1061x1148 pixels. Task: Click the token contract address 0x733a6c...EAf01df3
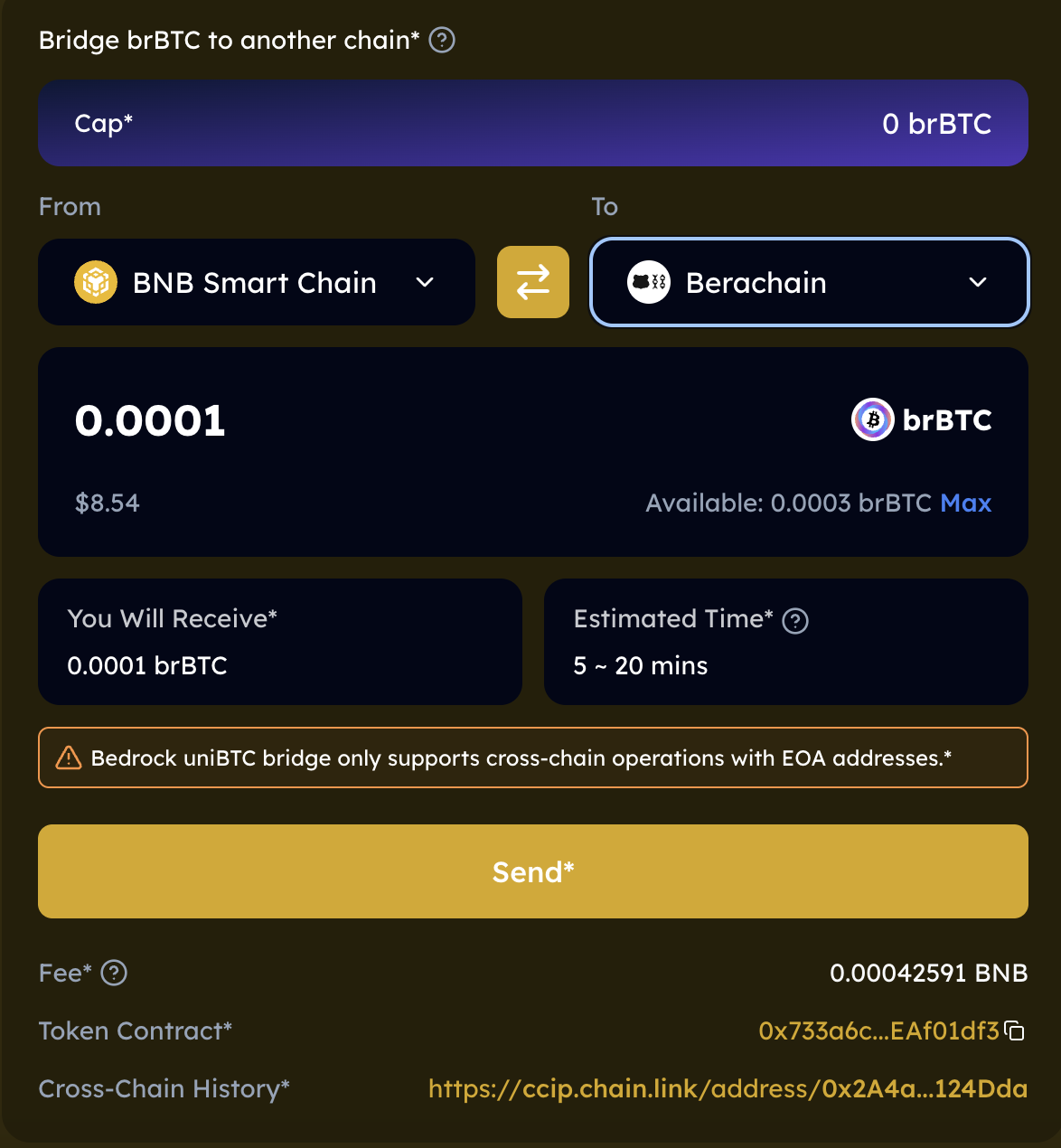[x=878, y=1031]
